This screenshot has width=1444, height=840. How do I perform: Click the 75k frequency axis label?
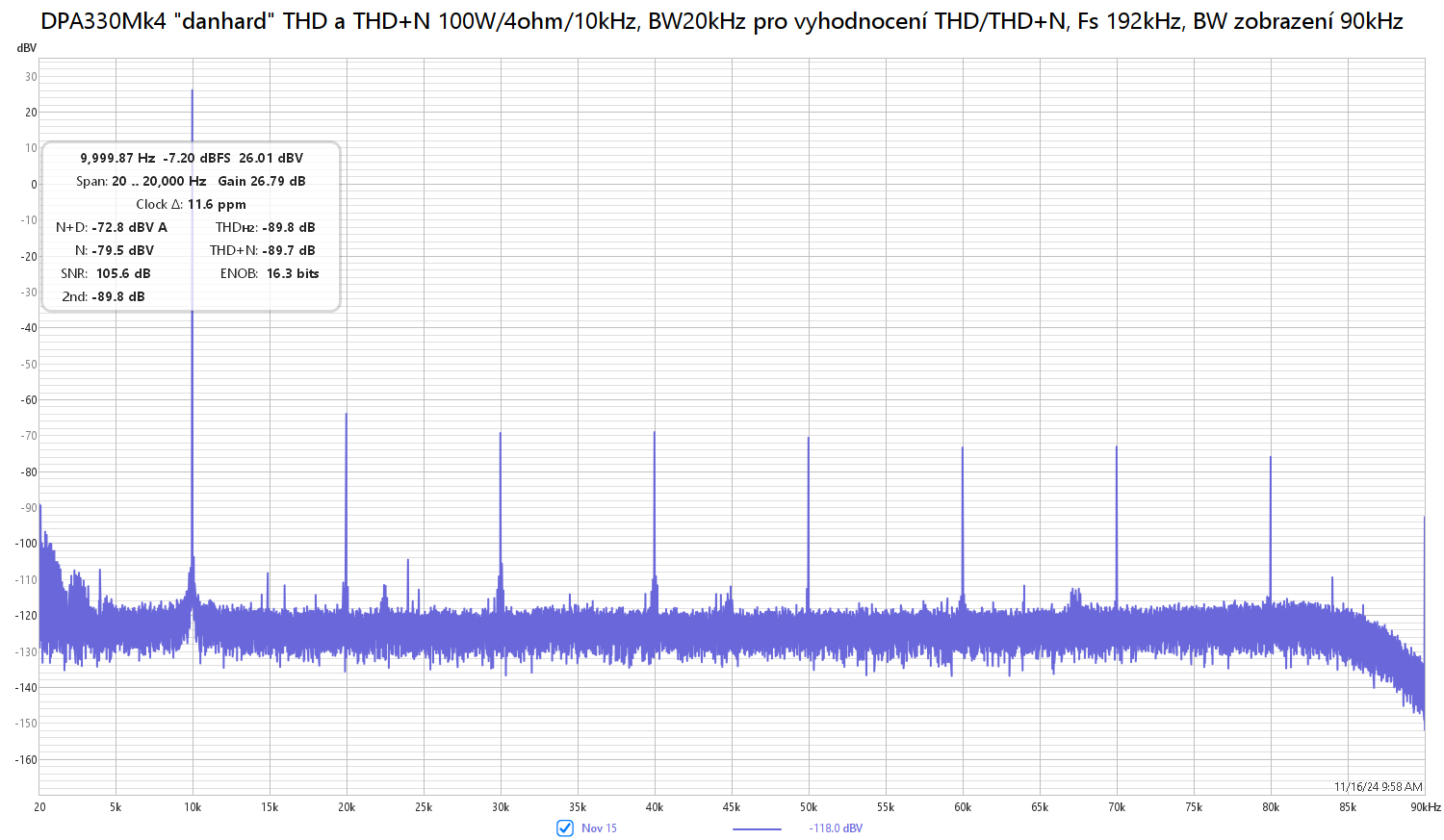coord(1194,807)
